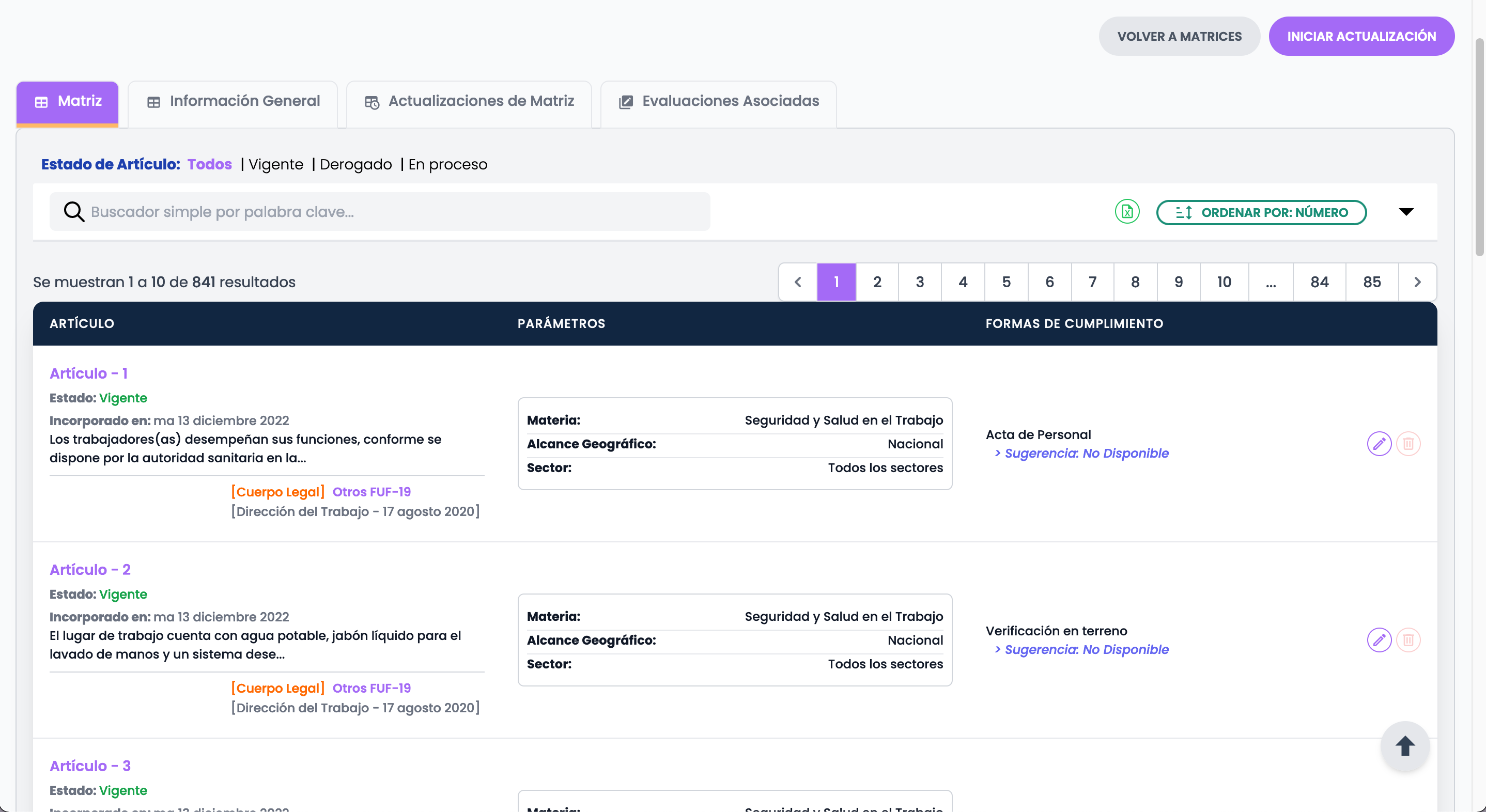Go to page 84
Image resolution: width=1486 pixels, height=812 pixels.
(x=1319, y=282)
